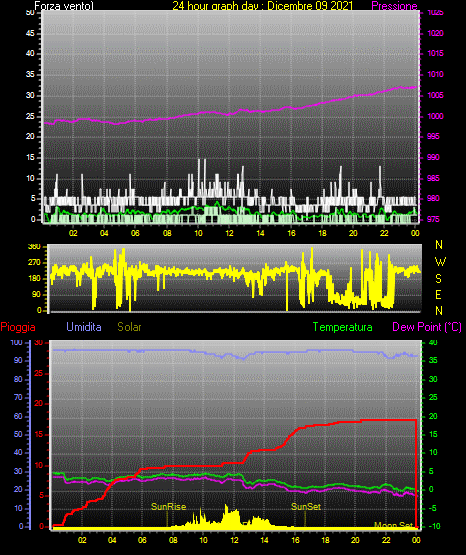This screenshot has width=466, height=555.
Task: Click the 1020 pressure axis value
Action: point(435,33)
